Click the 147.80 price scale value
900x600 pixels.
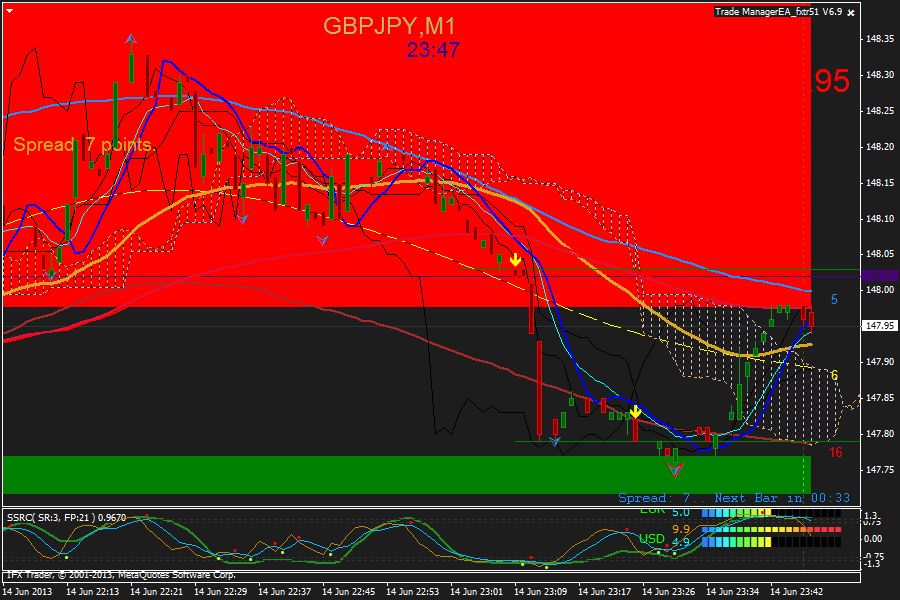point(880,433)
